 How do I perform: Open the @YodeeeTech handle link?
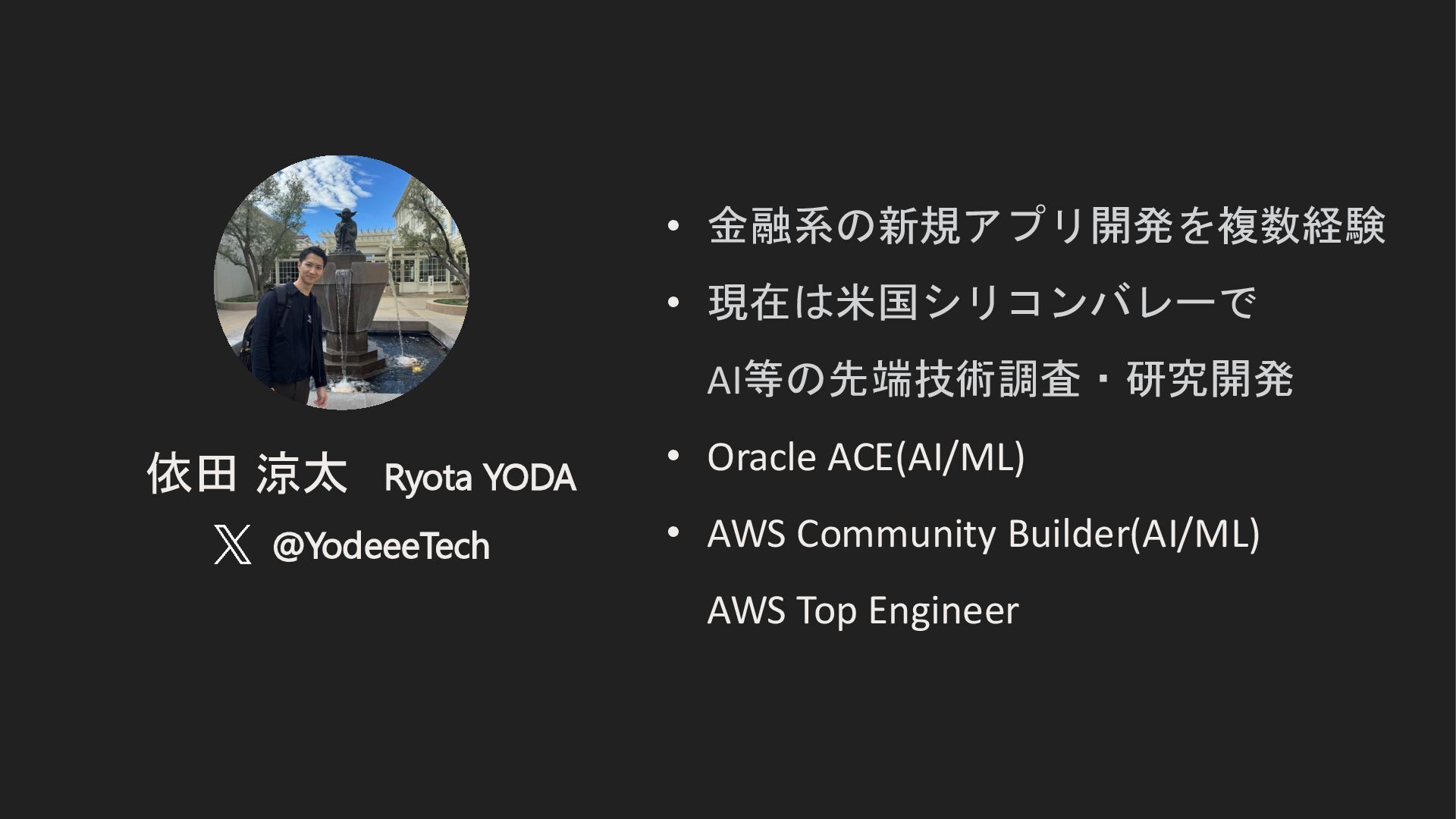point(381,546)
